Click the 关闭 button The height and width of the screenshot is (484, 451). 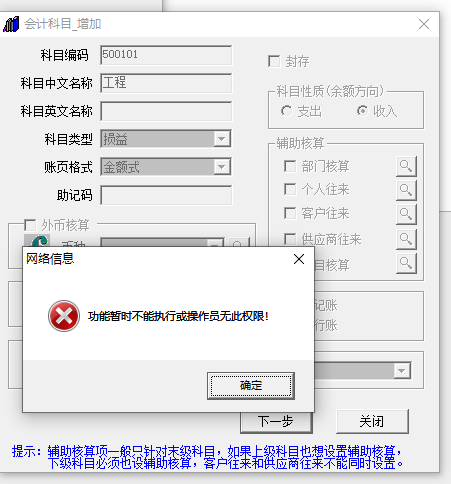click(x=372, y=422)
